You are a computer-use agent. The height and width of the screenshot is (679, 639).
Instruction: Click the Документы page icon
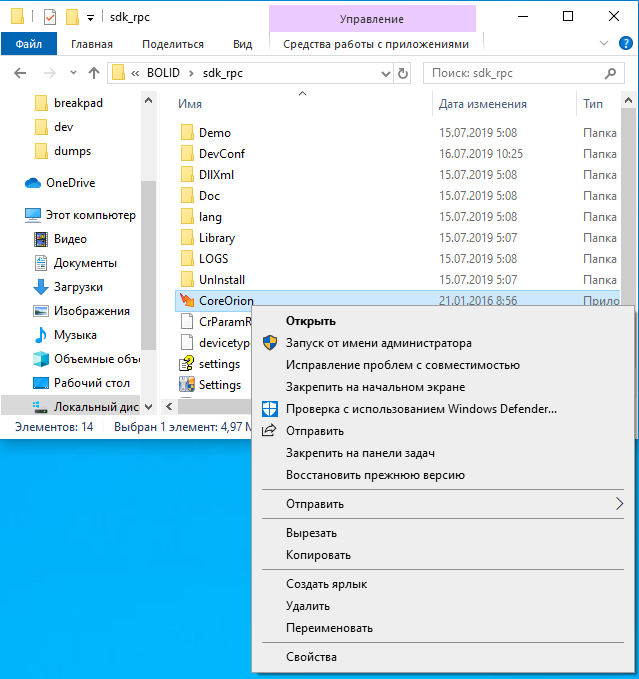click(41, 263)
